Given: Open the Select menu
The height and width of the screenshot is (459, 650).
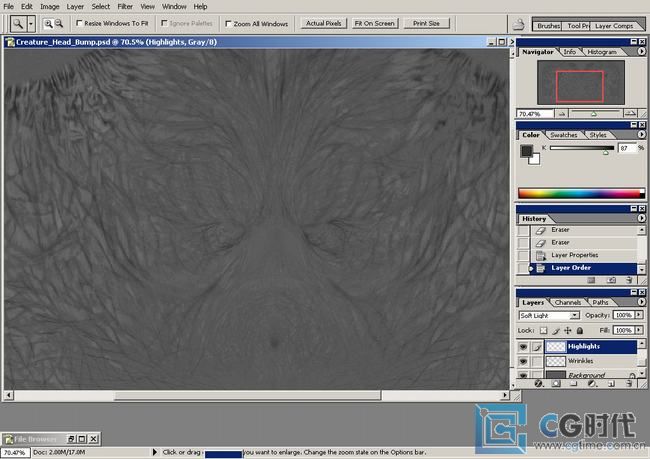Looking at the screenshot, I should (x=101, y=7).
